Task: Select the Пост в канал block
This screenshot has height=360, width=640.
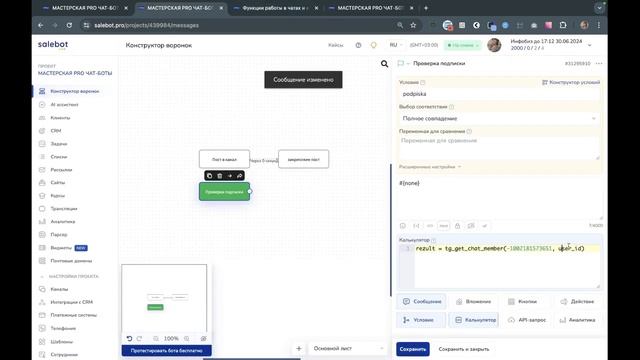Action: (x=224, y=159)
